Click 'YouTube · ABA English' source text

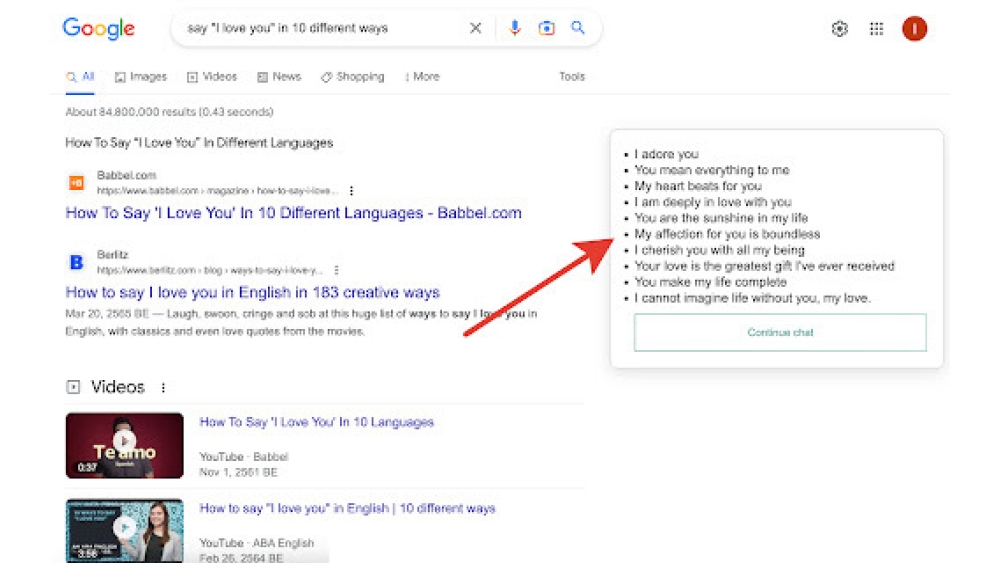click(256, 543)
